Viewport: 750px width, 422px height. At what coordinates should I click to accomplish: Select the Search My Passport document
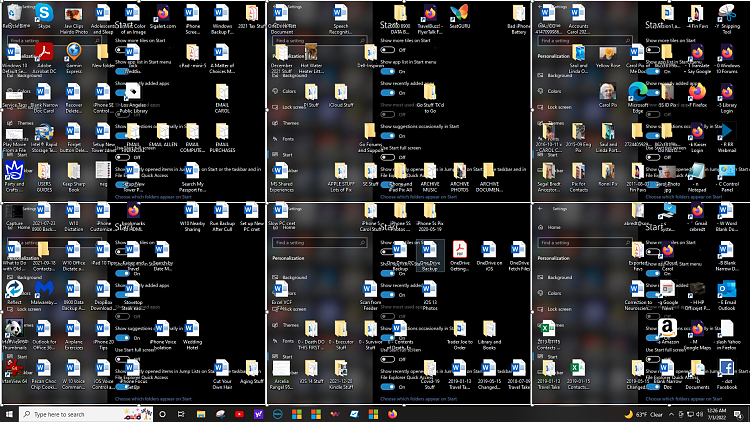click(192, 174)
